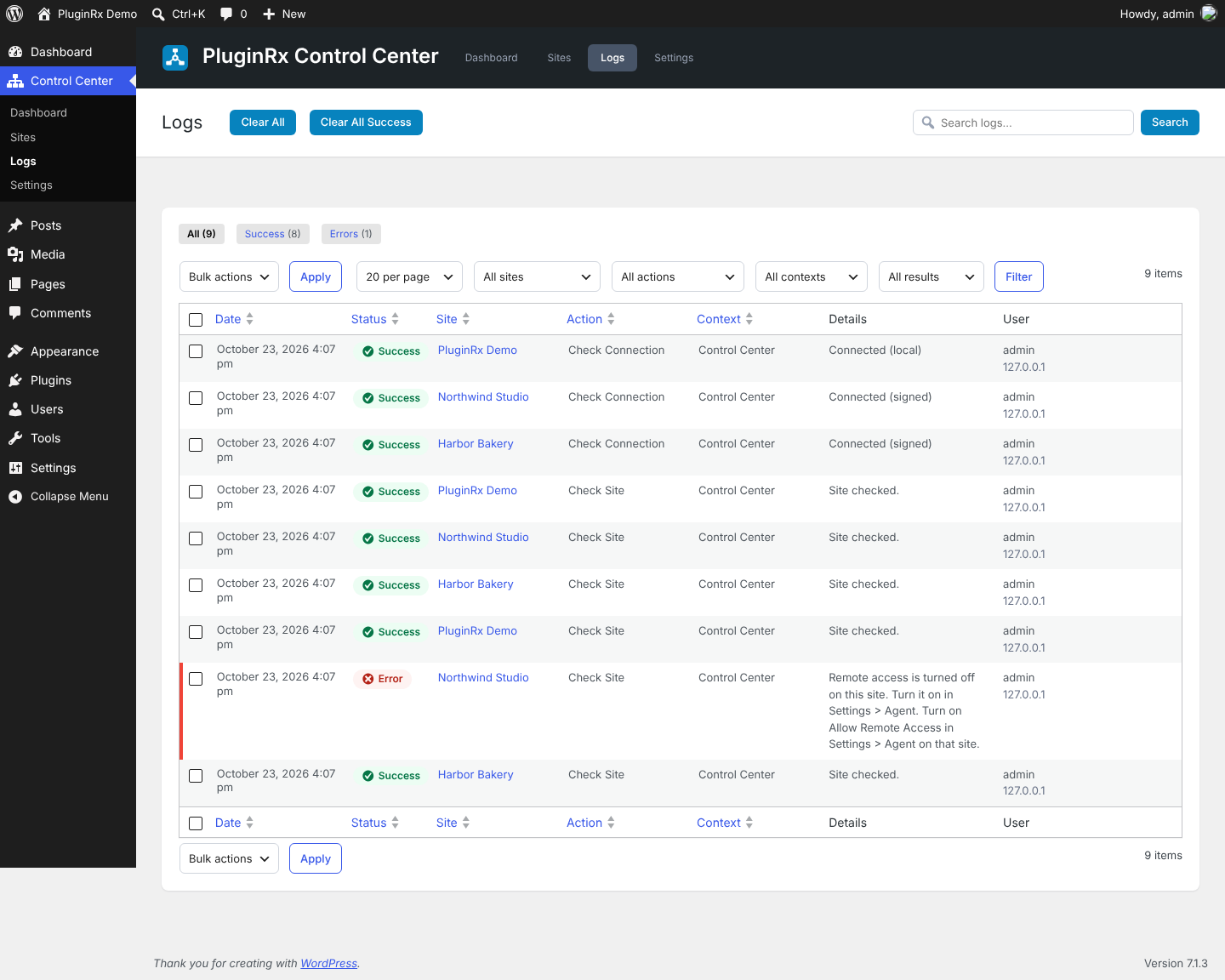
Task: Click the PluginRx Control Center logo
Action: (175, 57)
